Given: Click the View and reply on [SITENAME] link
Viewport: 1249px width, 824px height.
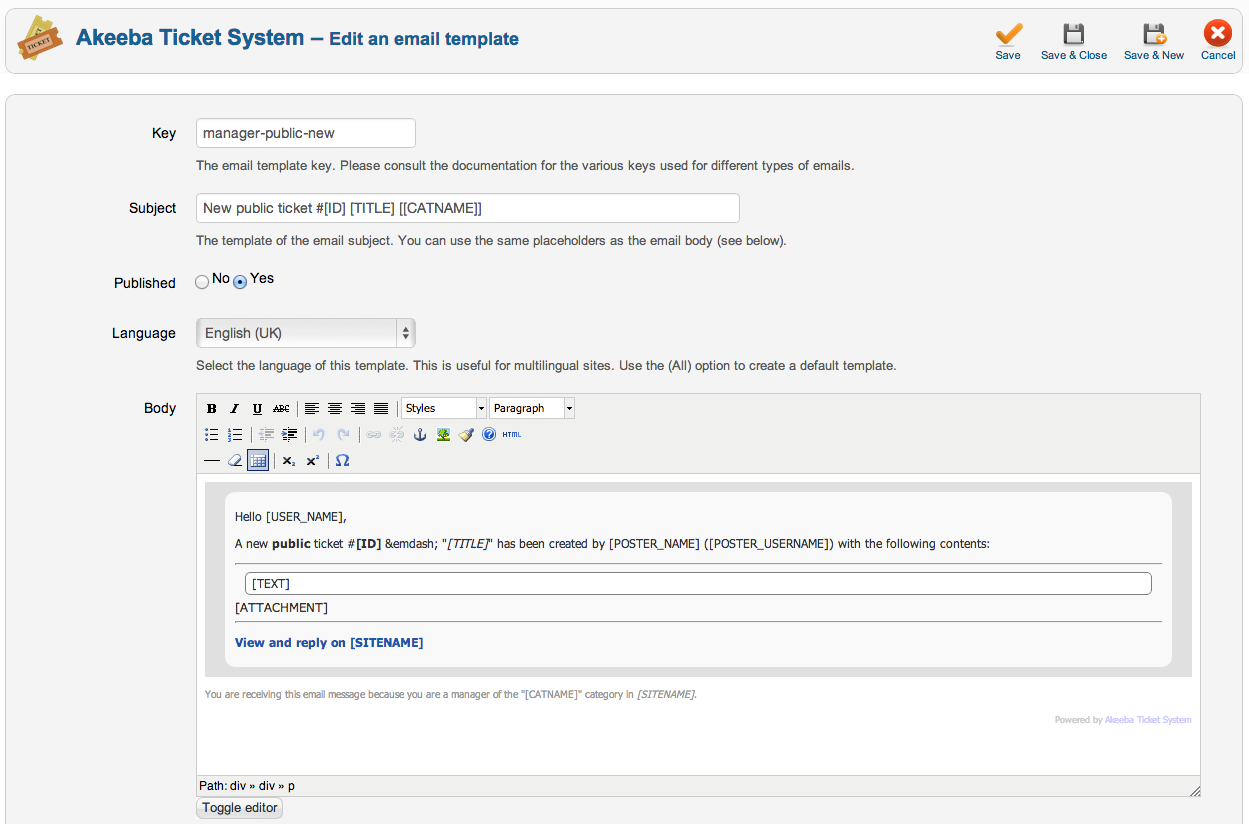Looking at the screenshot, I should coord(329,643).
